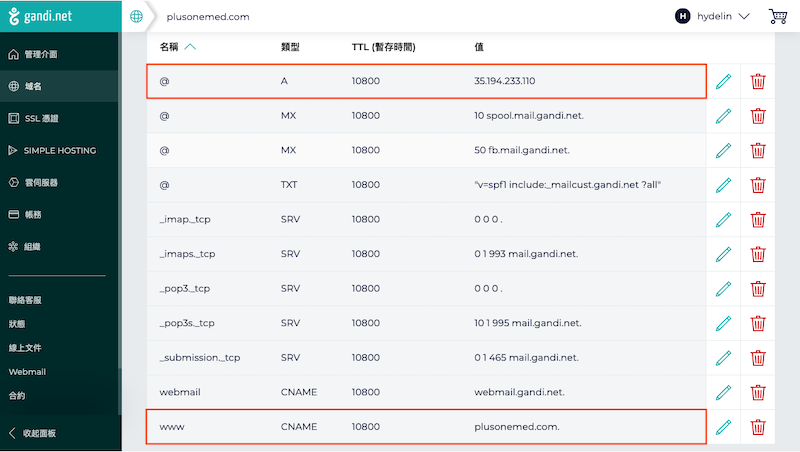Go to SIMPLE HOSTING section
Image resolution: width=800 pixels, height=452 pixels.
coord(52,150)
